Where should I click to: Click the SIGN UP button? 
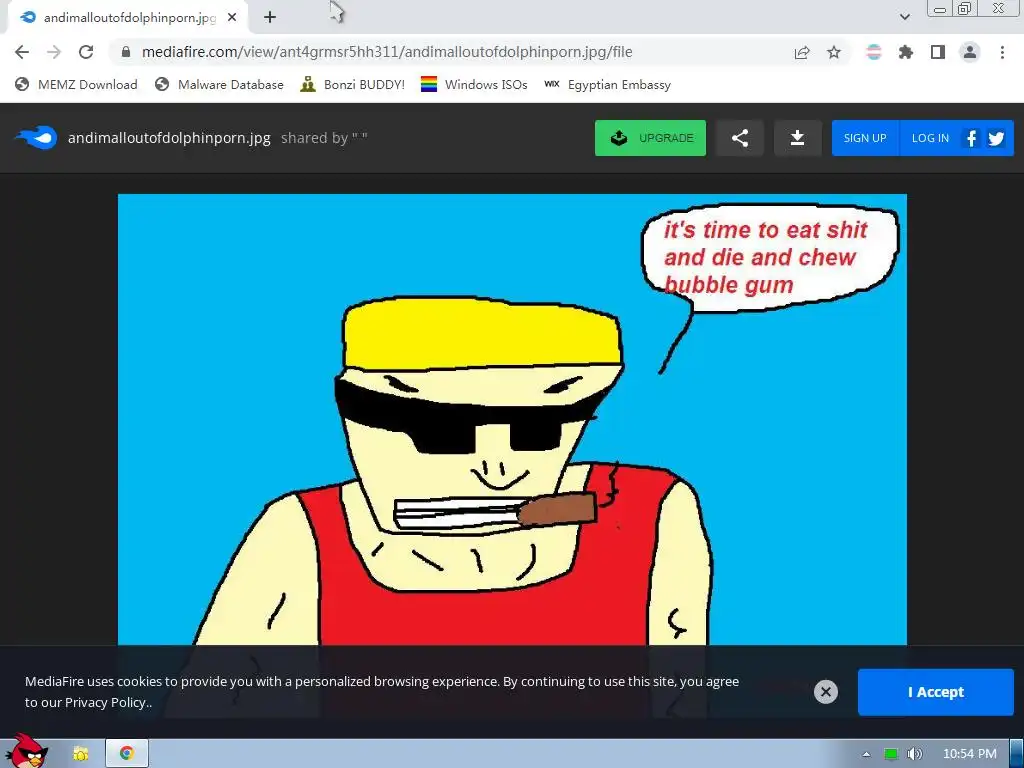tap(865, 138)
